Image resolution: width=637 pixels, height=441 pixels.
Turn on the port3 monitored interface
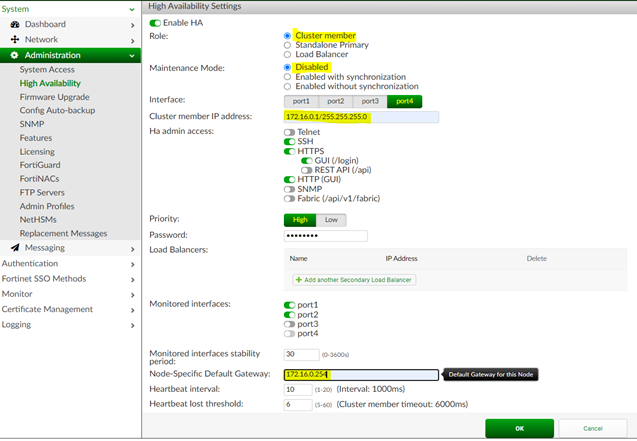pyautogui.click(x=290, y=324)
